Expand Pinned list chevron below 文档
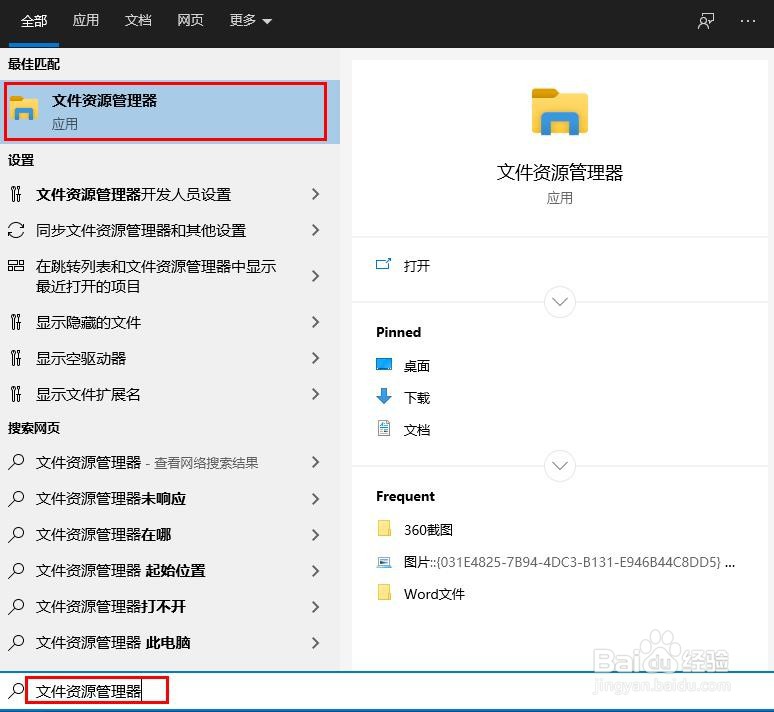Image resolution: width=774 pixels, height=712 pixels. pos(560,466)
